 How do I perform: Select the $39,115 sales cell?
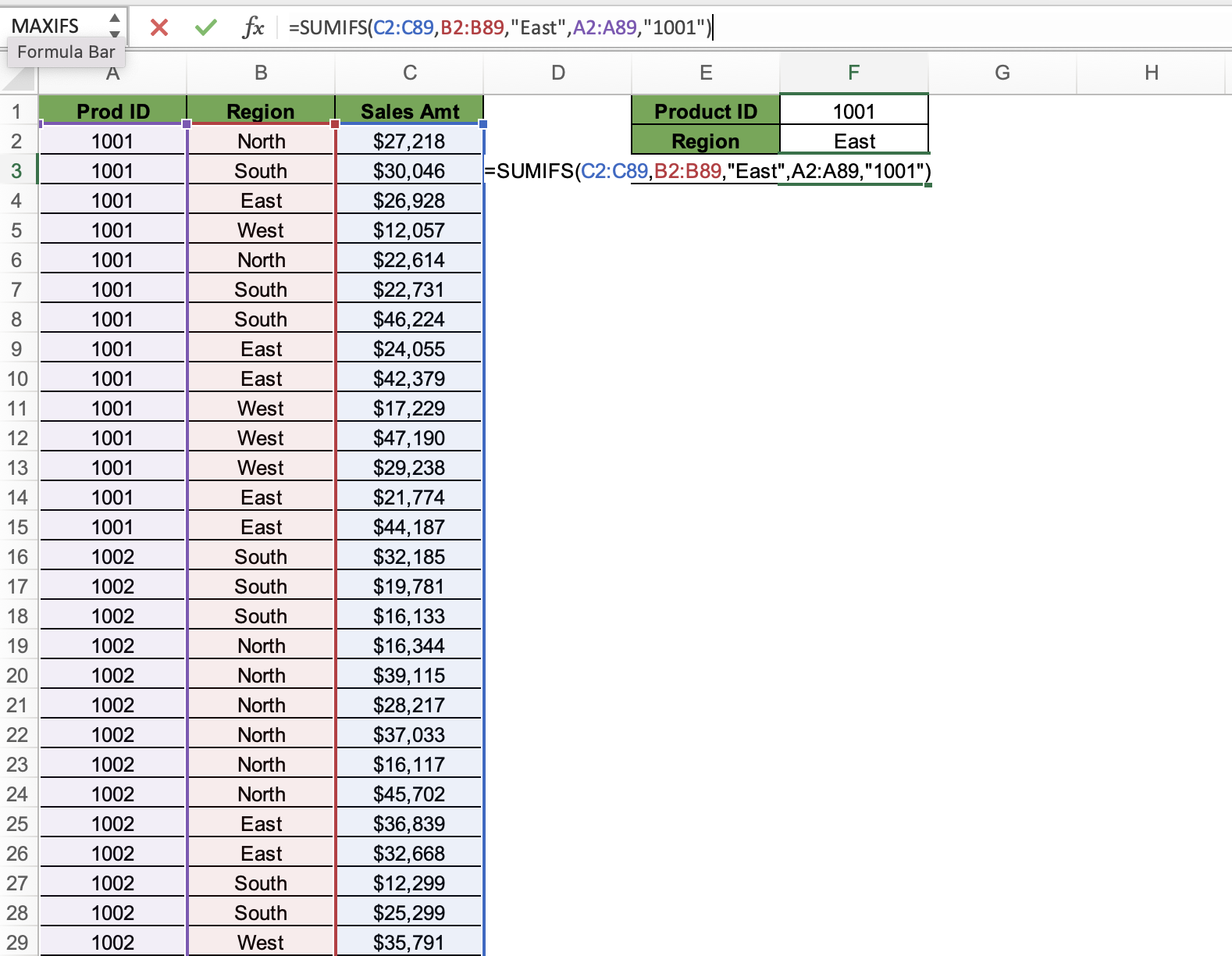click(409, 676)
